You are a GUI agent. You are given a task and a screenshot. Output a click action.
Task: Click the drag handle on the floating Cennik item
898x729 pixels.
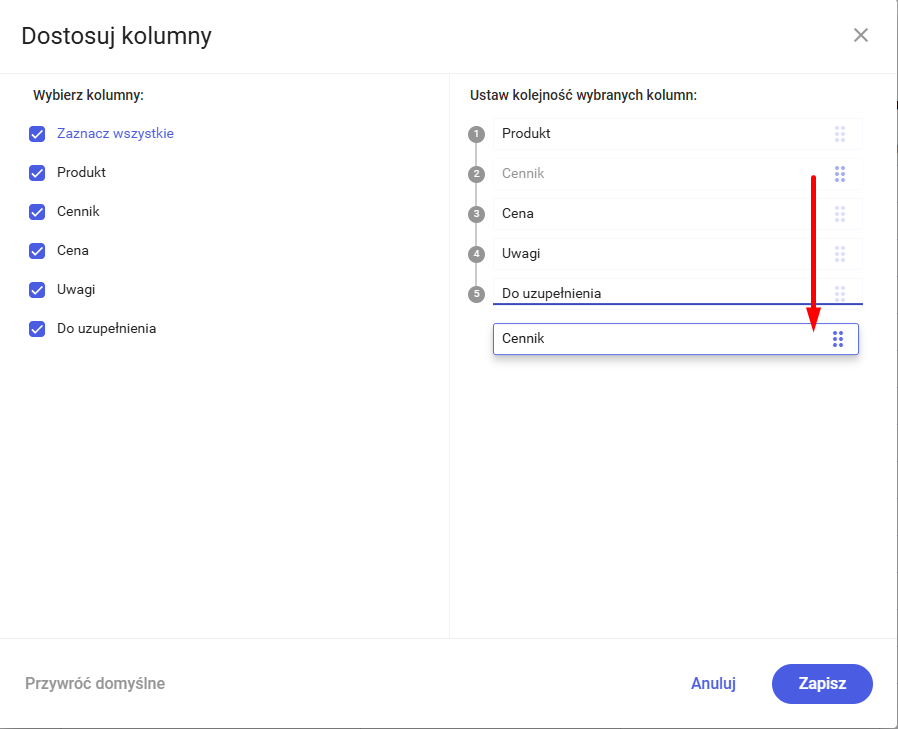coord(838,339)
